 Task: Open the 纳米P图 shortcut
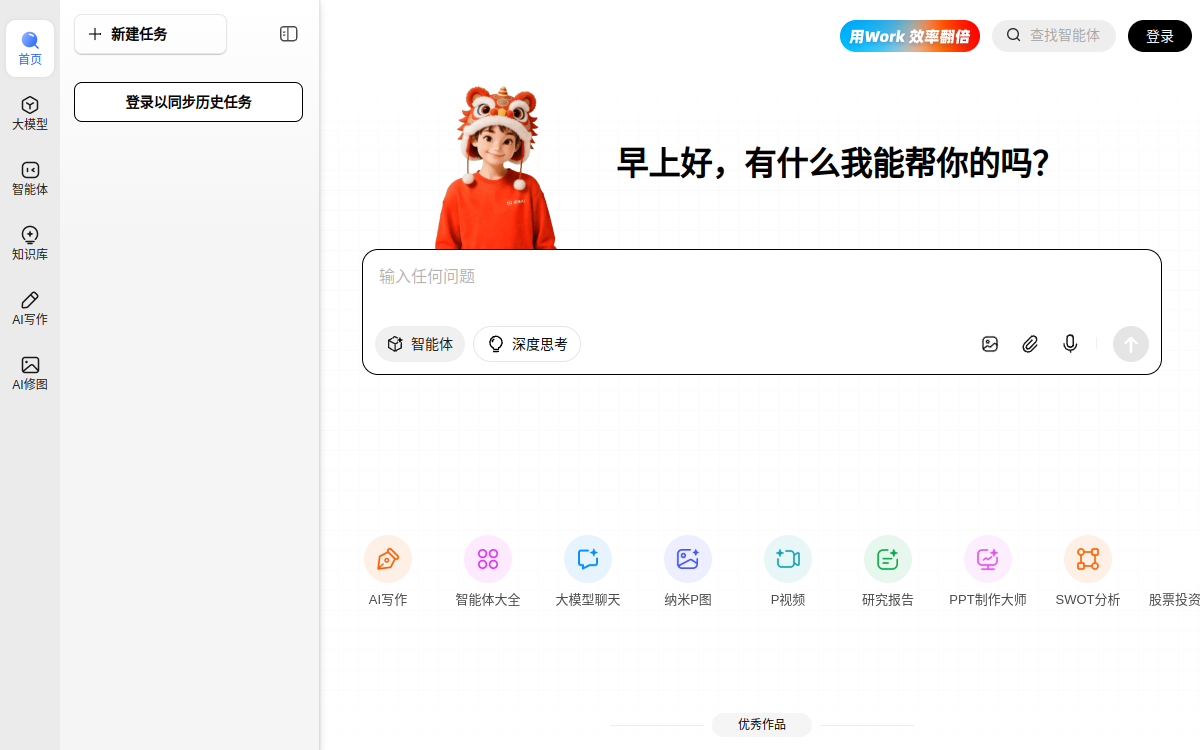point(688,572)
